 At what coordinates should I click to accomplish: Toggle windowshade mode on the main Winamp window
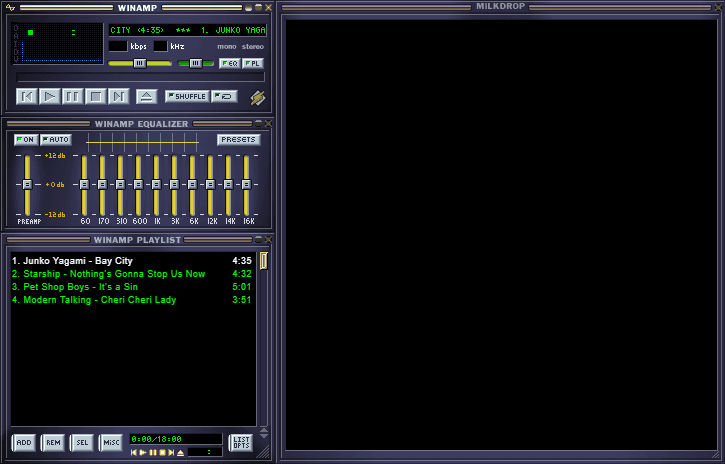[x=259, y=7]
